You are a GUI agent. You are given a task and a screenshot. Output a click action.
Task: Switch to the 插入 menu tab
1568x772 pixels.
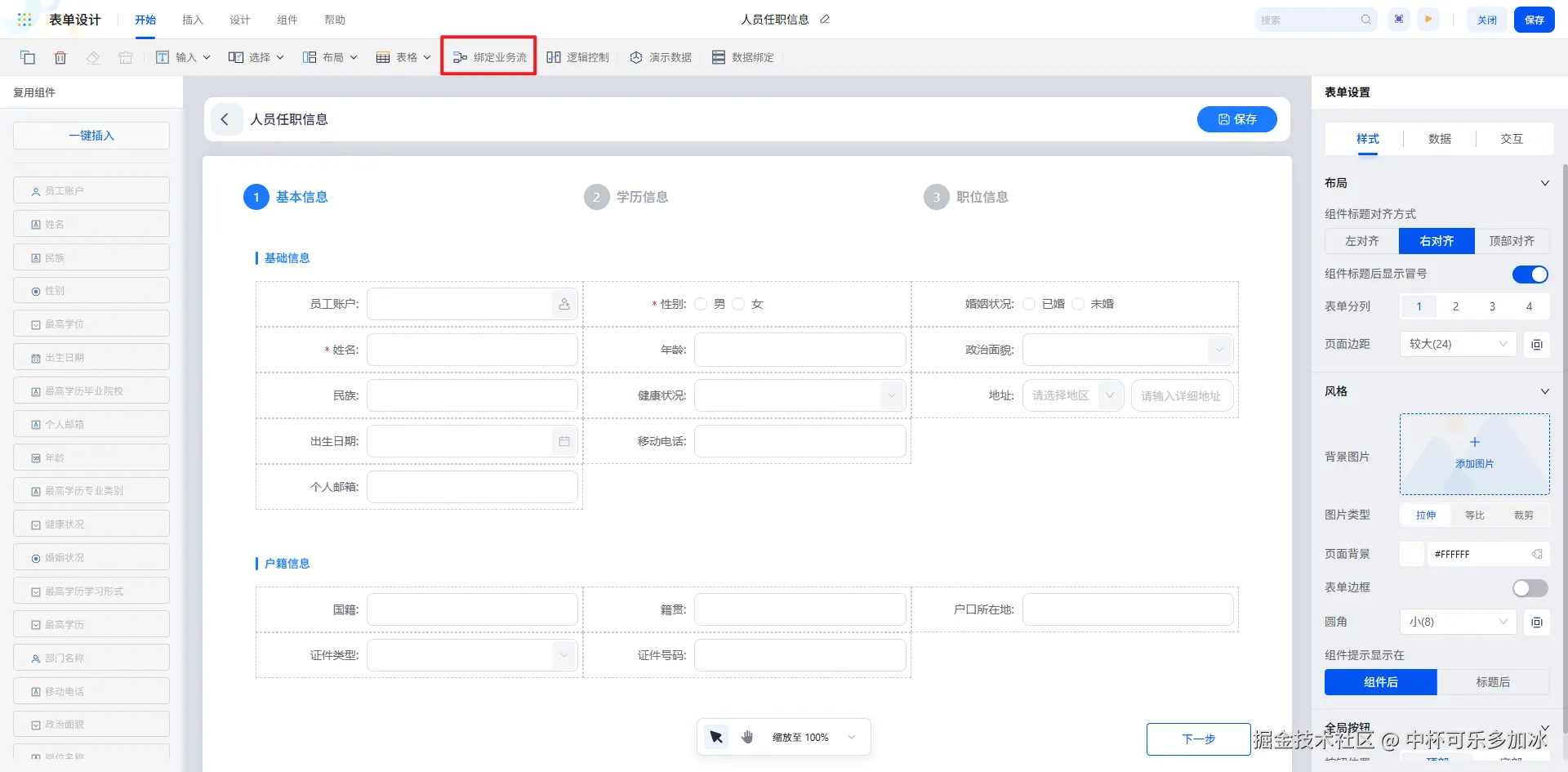(193, 20)
